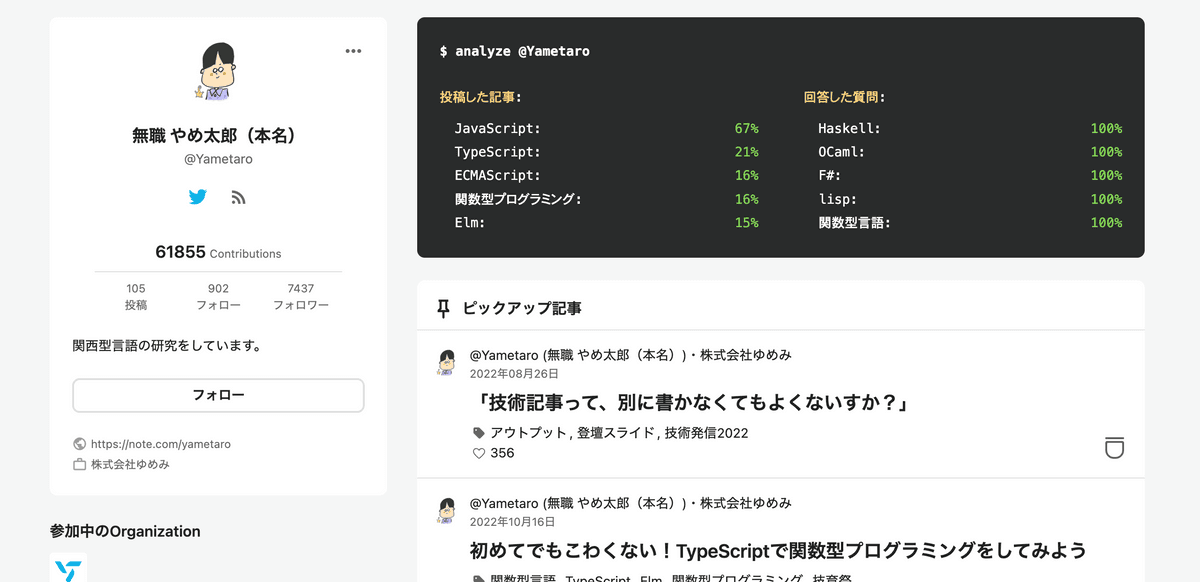Click author avatar on the second pickup article
The image size is (1200, 582).
tap(446, 511)
